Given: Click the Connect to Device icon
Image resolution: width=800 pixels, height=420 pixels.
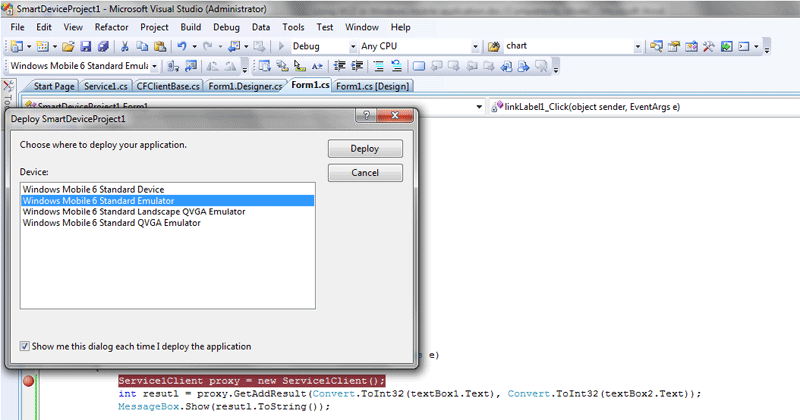Looking at the screenshot, I should click(x=173, y=66).
